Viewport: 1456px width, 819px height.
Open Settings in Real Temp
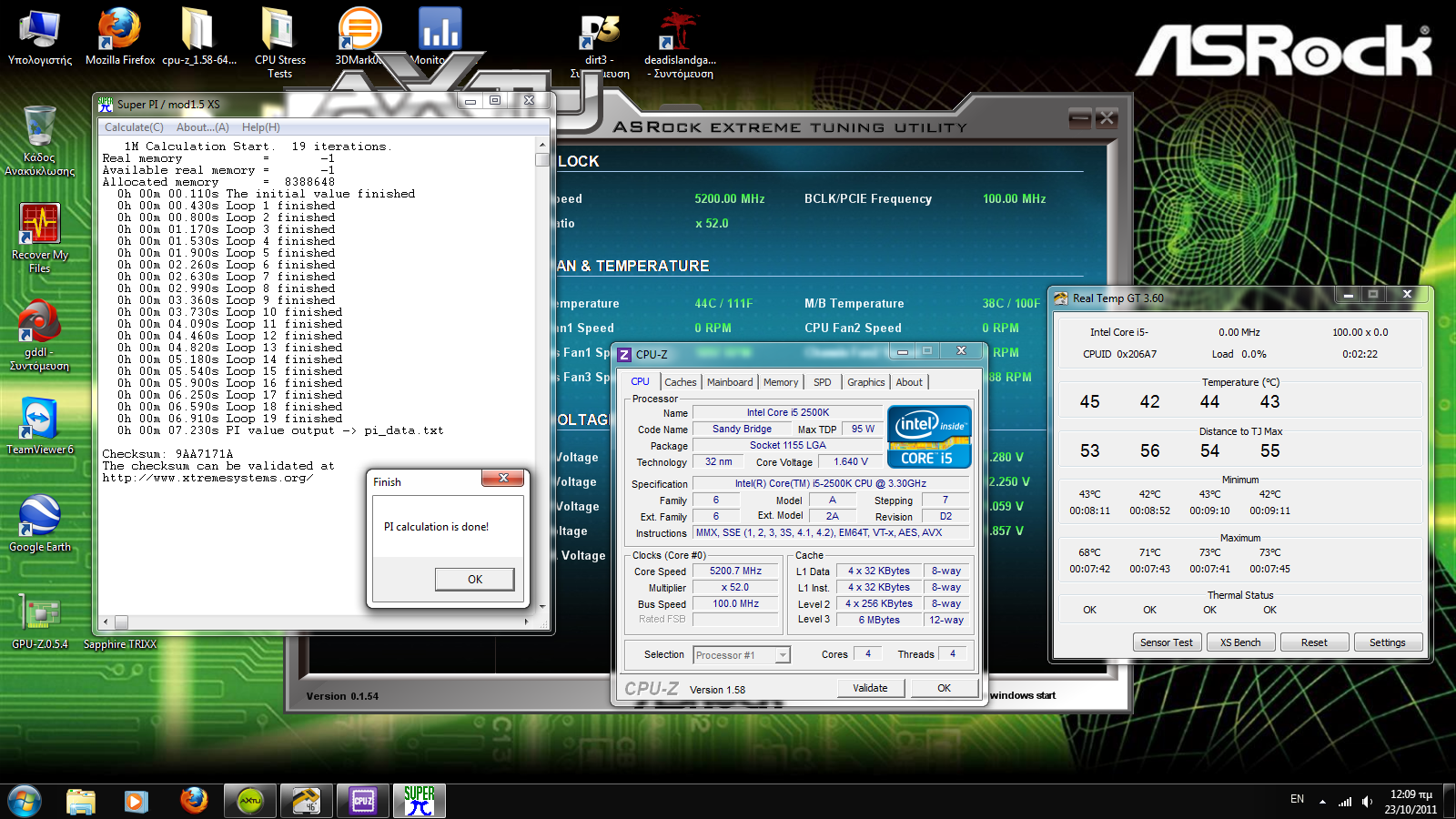pos(1388,642)
